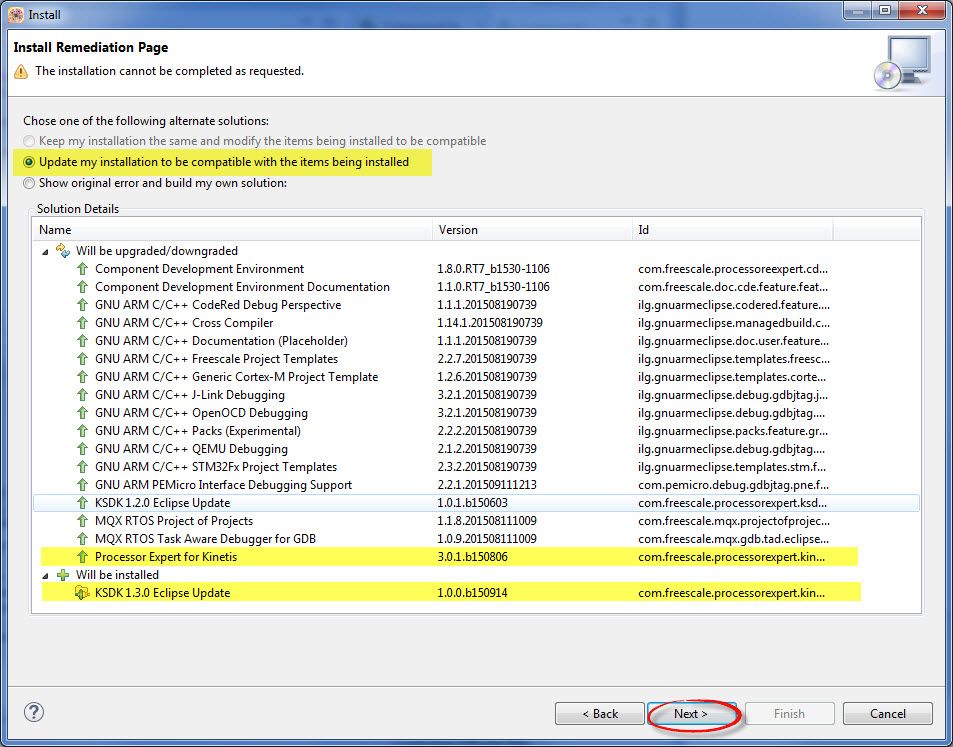The image size is (953, 747).
Task: Select 'Keep my installation the same' radio option
Action: point(29,141)
